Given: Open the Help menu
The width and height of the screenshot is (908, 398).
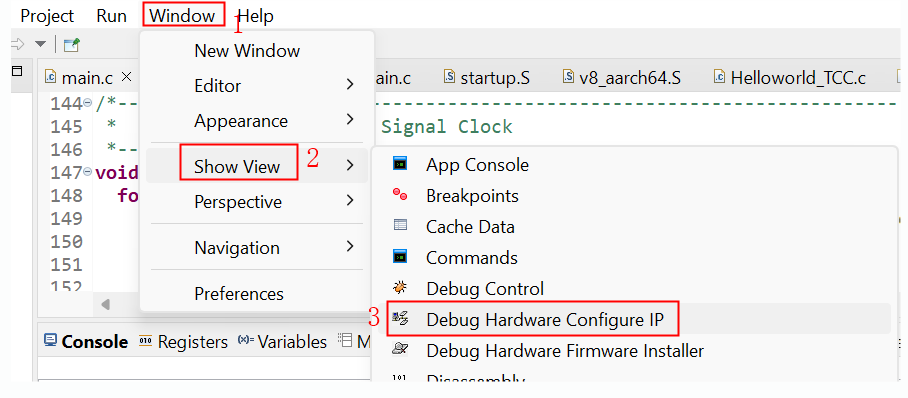Looking at the screenshot, I should coord(255,16).
